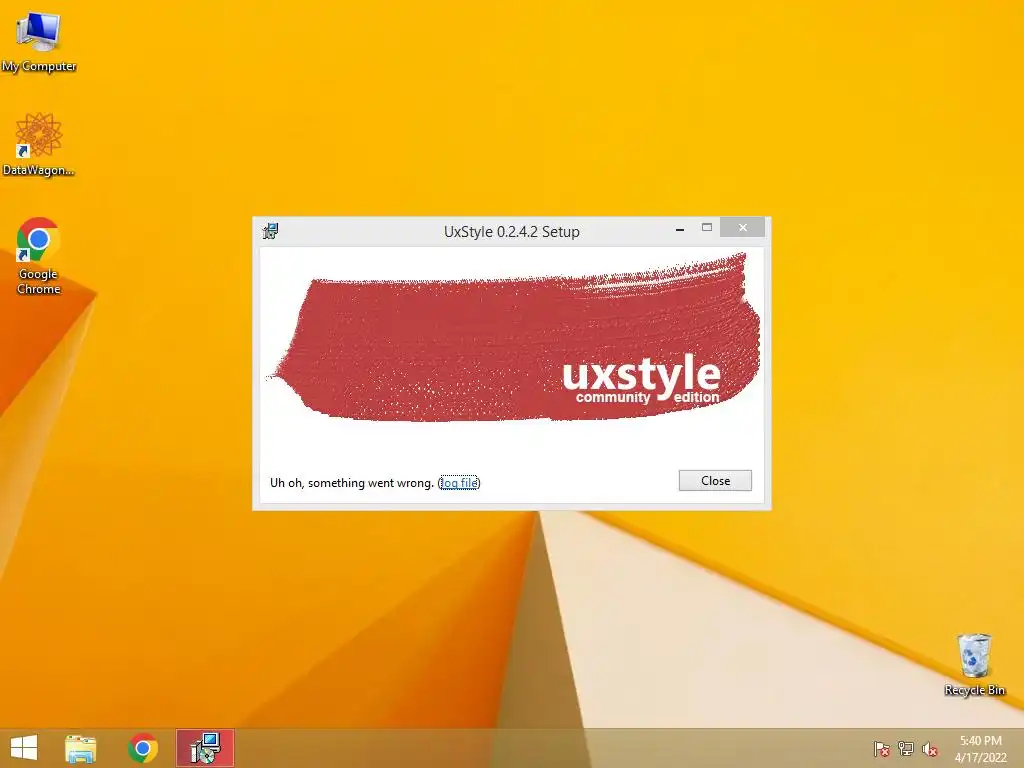Select Google Chrome desktop shortcut
This screenshot has width=1024, height=768.
[x=39, y=256]
